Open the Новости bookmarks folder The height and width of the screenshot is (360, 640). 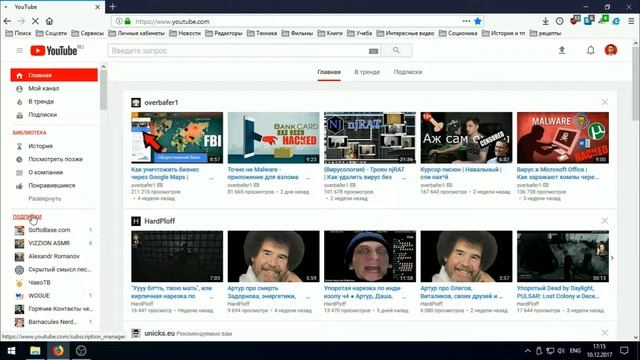(185, 33)
